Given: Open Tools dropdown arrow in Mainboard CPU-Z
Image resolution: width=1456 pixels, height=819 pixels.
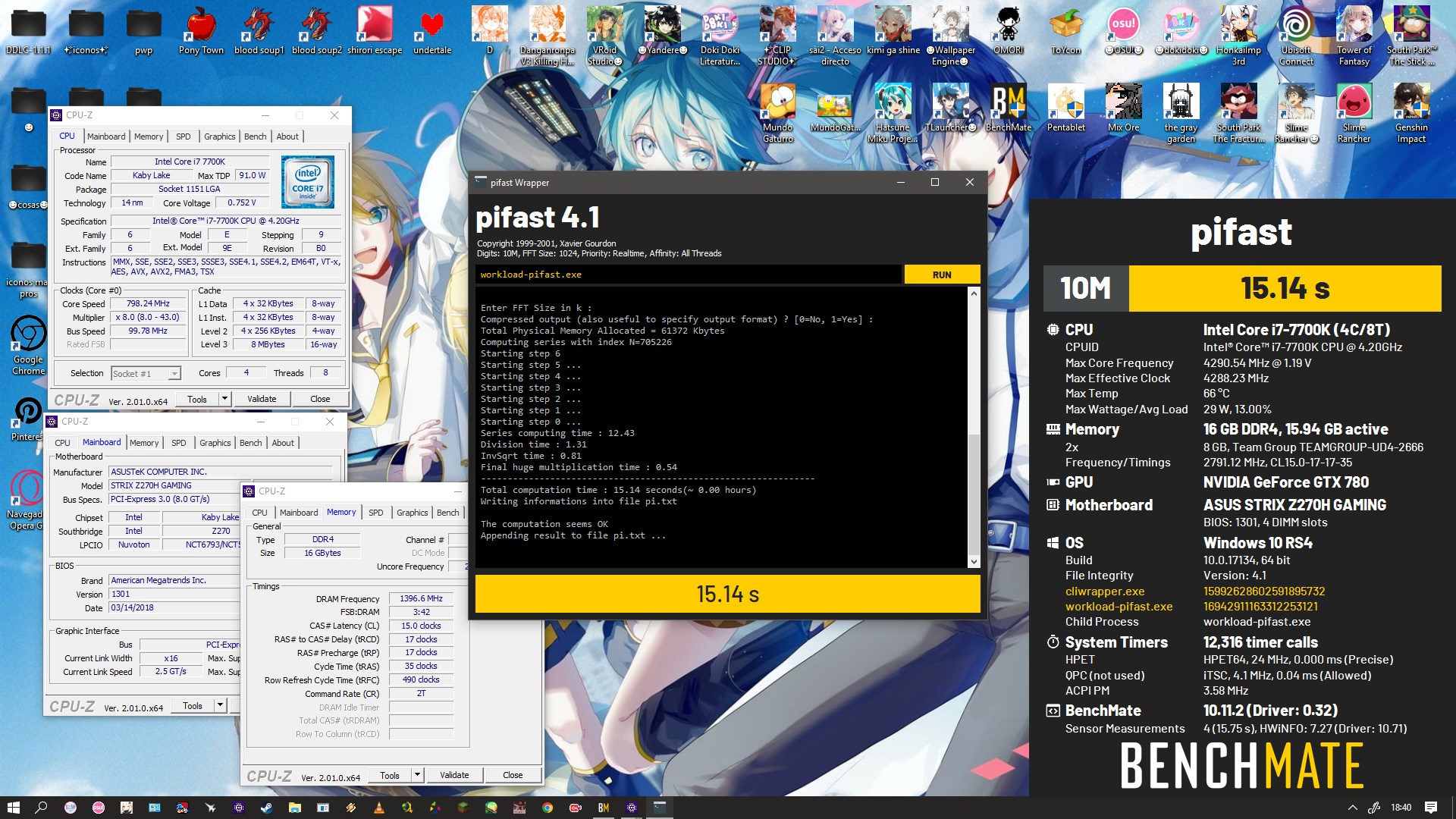Looking at the screenshot, I should pyautogui.click(x=220, y=706).
